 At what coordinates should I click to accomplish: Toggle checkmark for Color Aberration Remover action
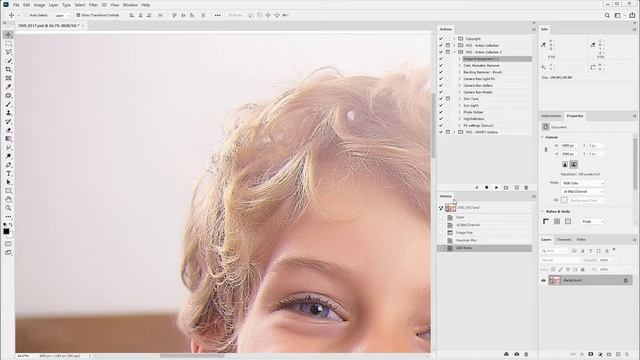pyautogui.click(x=441, y=65)
